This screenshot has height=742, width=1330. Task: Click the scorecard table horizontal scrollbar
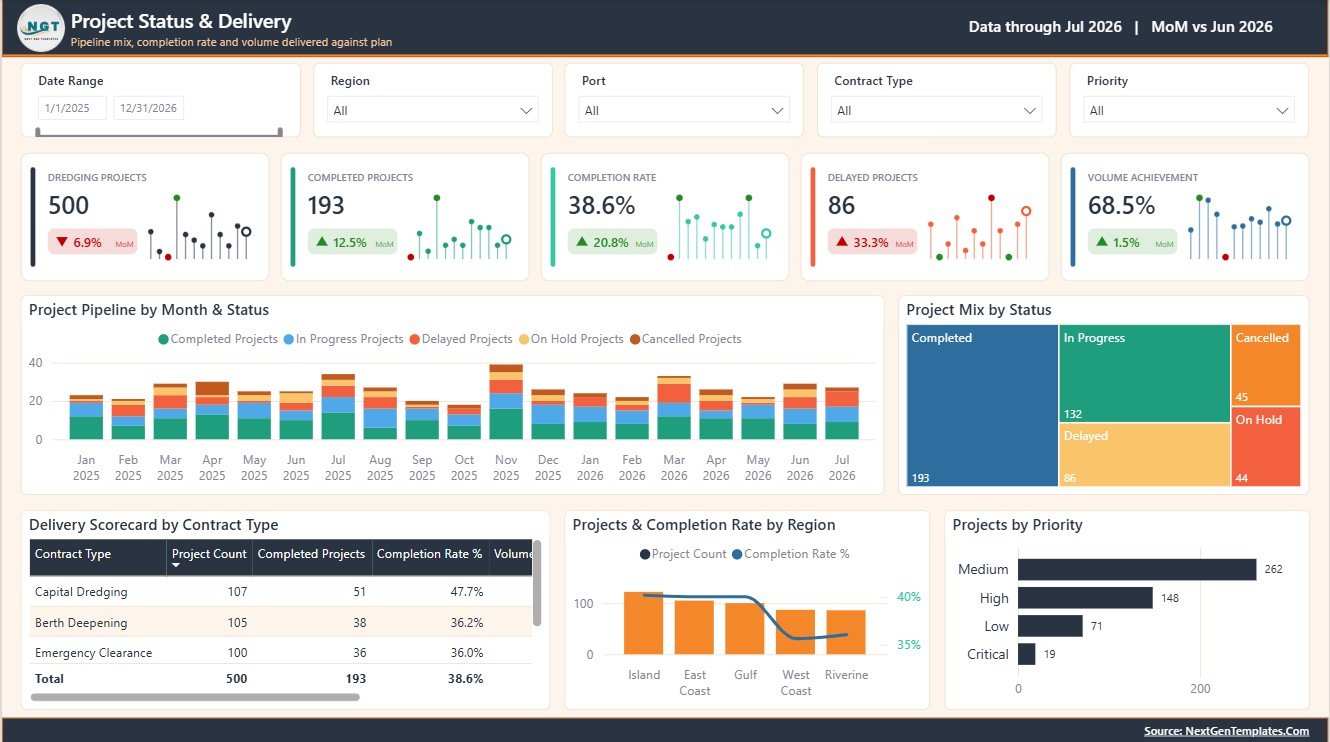[x=195, y=697]
